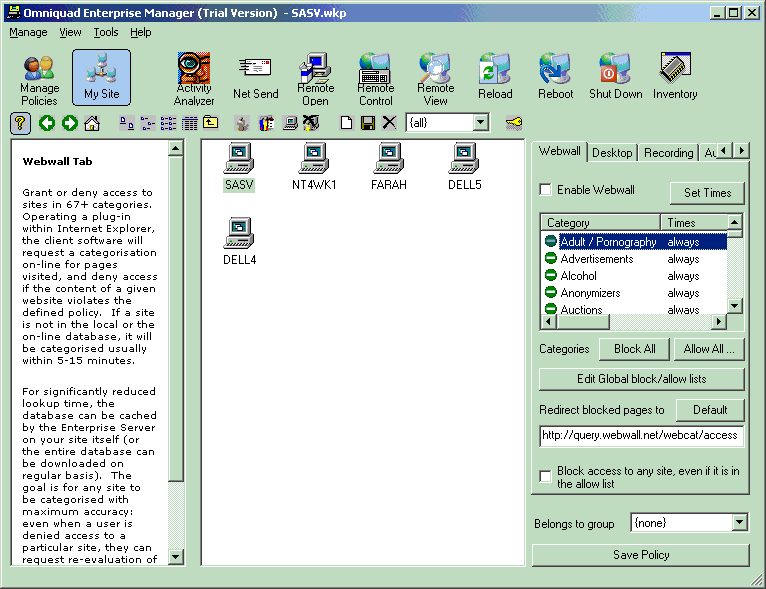
Task: Go forward with the green right arrow
Action: coord(69,123)
